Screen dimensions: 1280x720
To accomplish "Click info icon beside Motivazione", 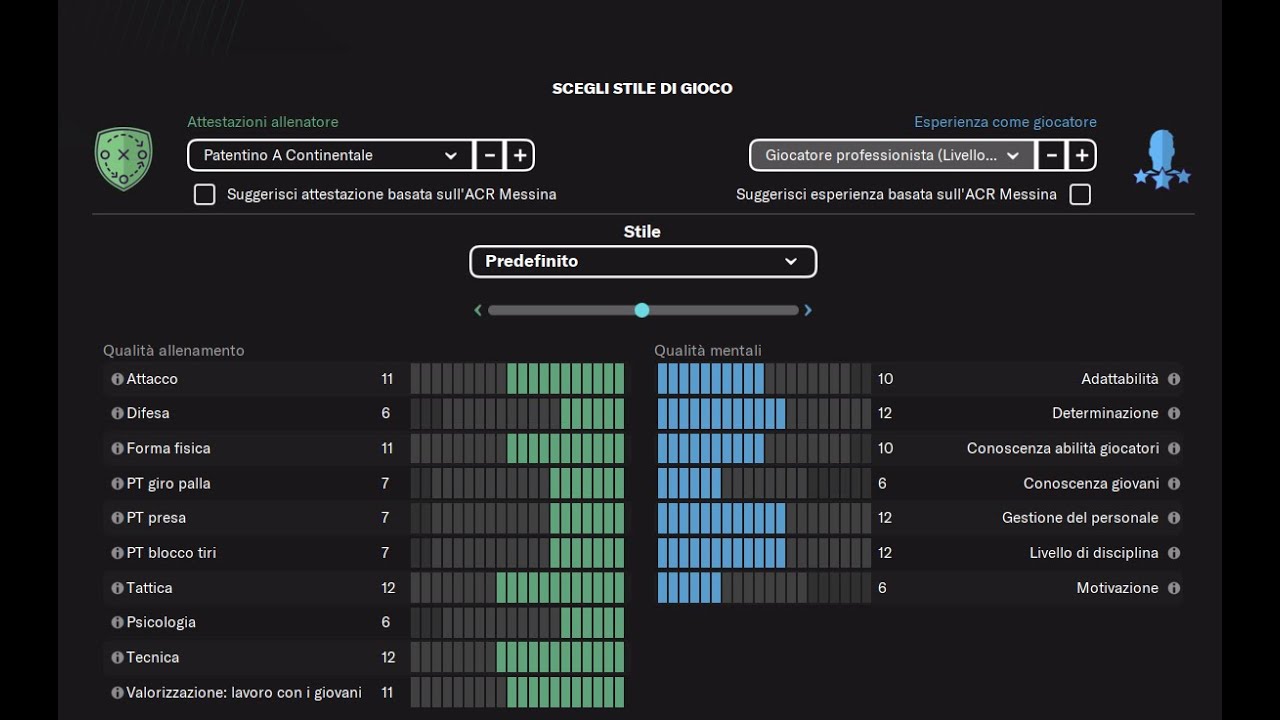I will [x=1174, y=588].
